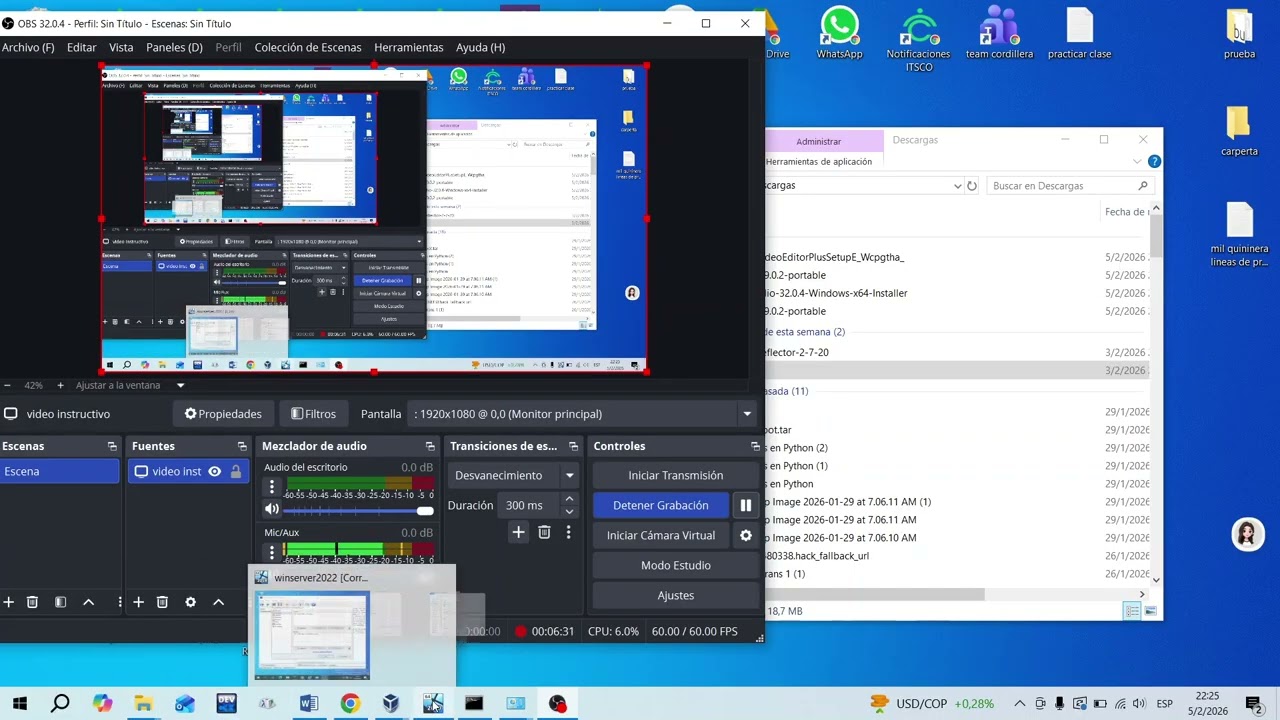This screenshot has width=1280, height=720.
Task: Open scene filters icon in Escenas toolbar
Action: [60, 602]
